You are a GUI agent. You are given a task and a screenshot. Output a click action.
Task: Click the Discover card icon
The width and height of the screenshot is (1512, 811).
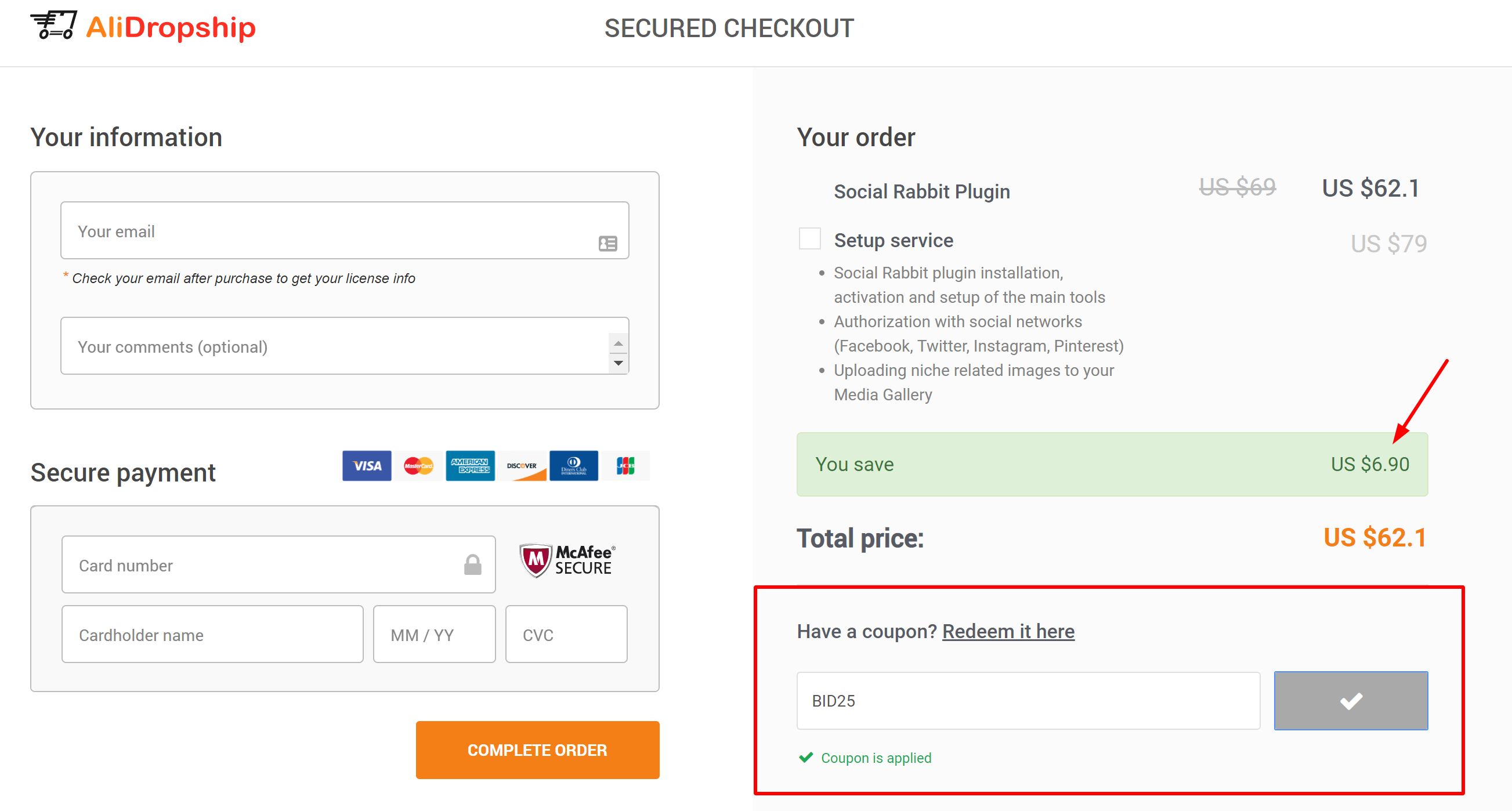click(x=522, y=465)
